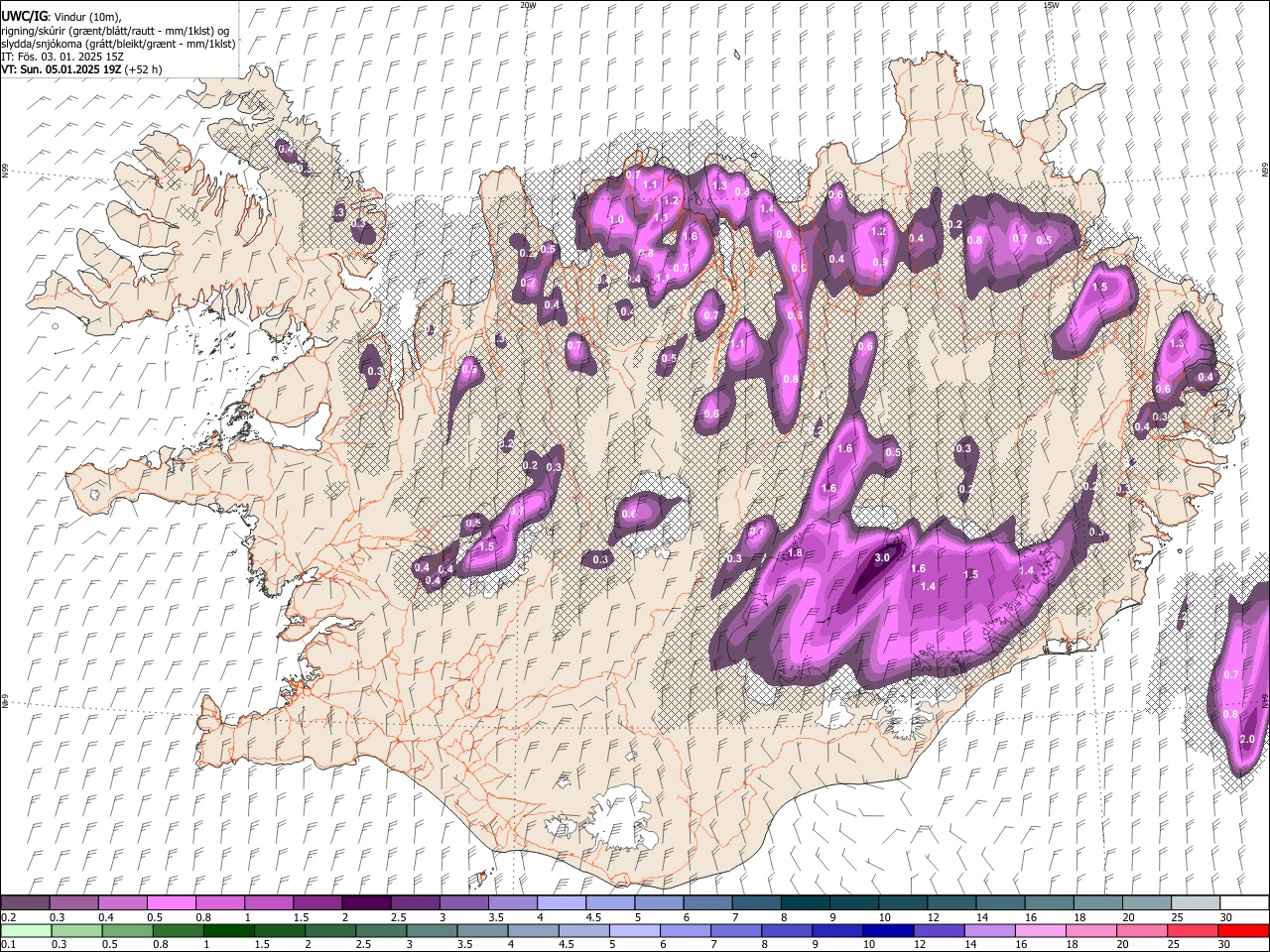This screenshot has height=952, width=1270.
Task: Pick top-row magenta-purple swatch at 1.5
Action: click(x=317, y=903)
